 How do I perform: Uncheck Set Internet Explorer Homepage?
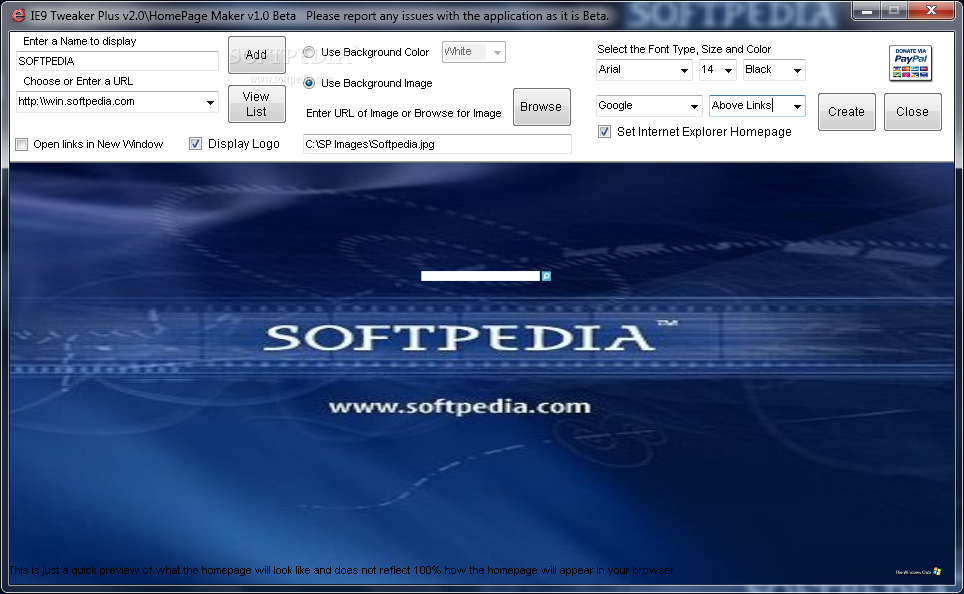pyautogui.click(x=604, y=132)
